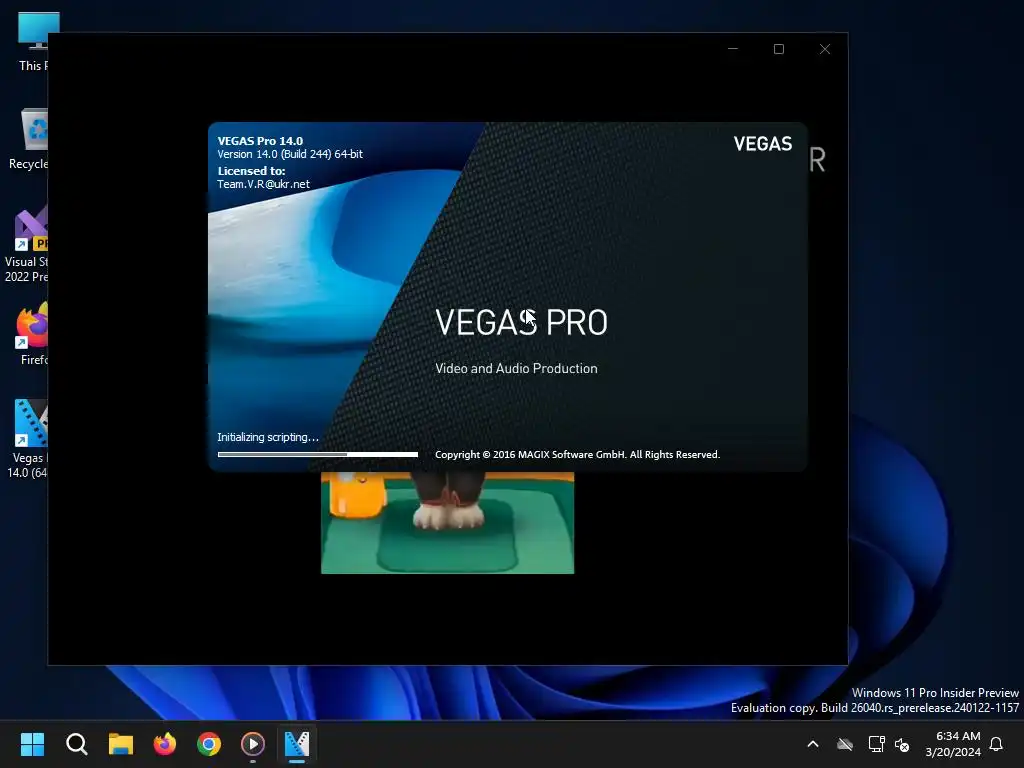Click the video frame below the splash
Image resolution: width=1024 pixels, height=768 pixels.
point(447,522)
